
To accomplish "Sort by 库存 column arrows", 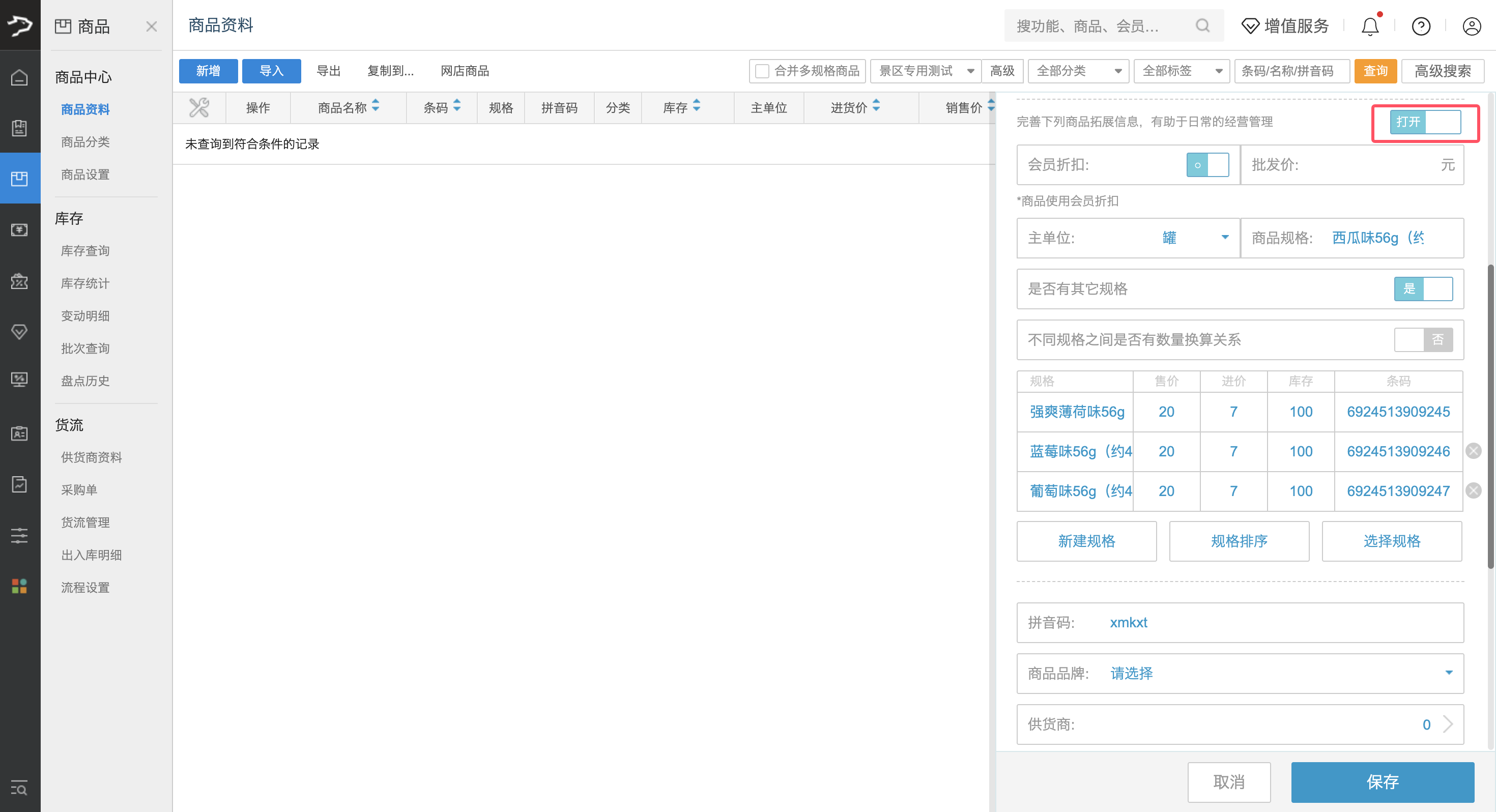I will 697,106.
